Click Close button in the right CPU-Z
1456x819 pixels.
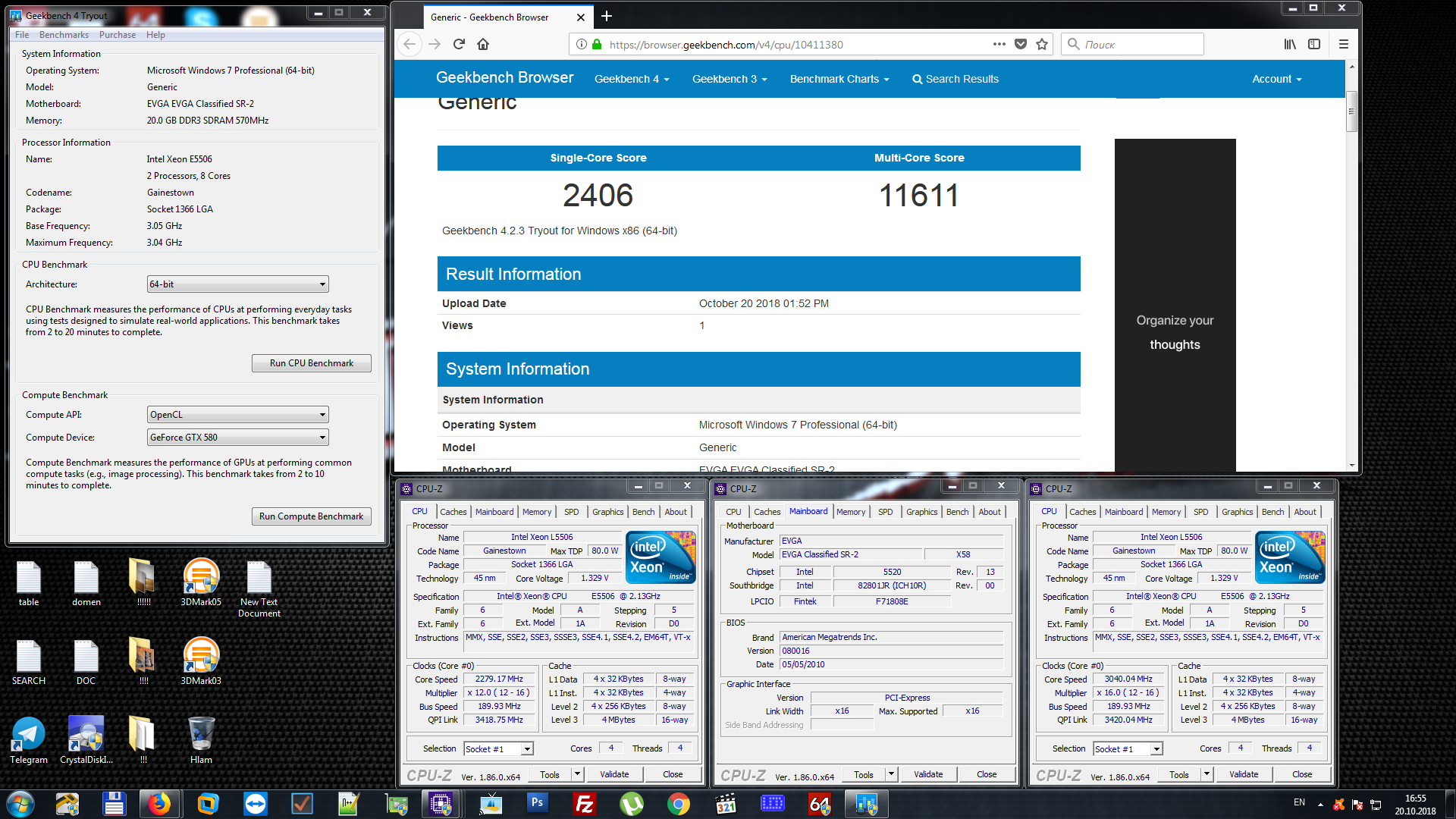pyautogui.click(x=1302, y=774)
